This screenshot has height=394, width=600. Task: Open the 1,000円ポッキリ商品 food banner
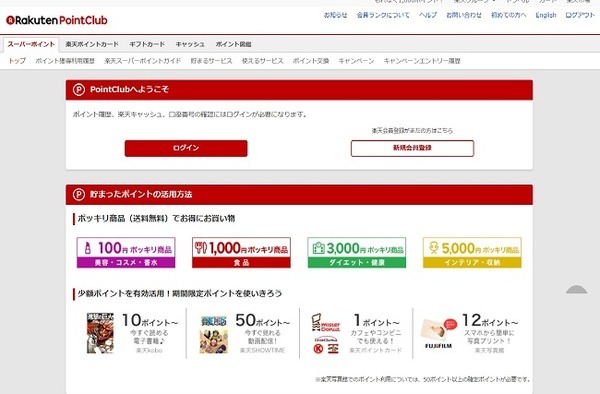click(x=241, y=252)
